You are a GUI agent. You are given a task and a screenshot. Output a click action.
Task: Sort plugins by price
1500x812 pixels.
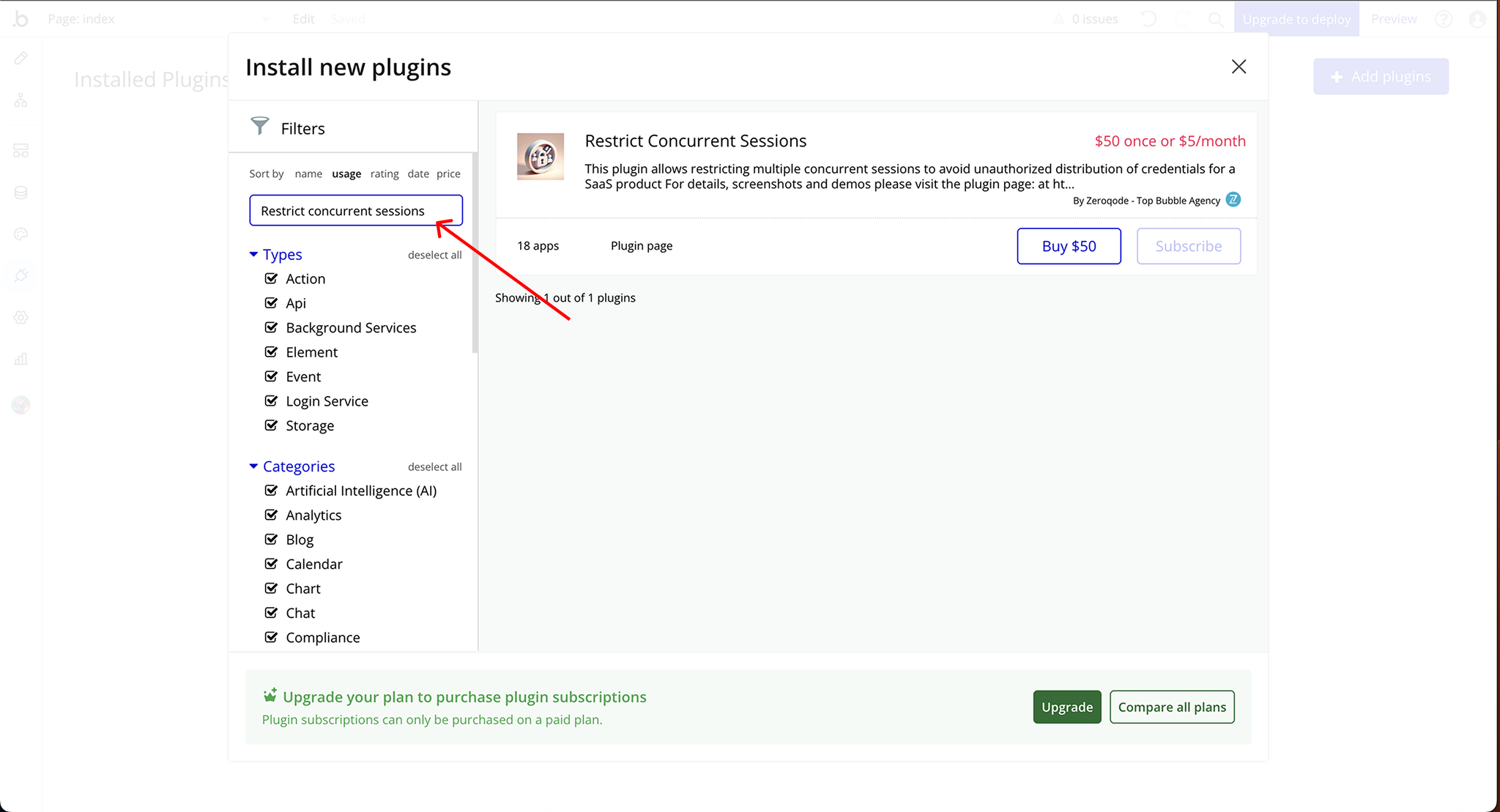(x=448, y=174)
